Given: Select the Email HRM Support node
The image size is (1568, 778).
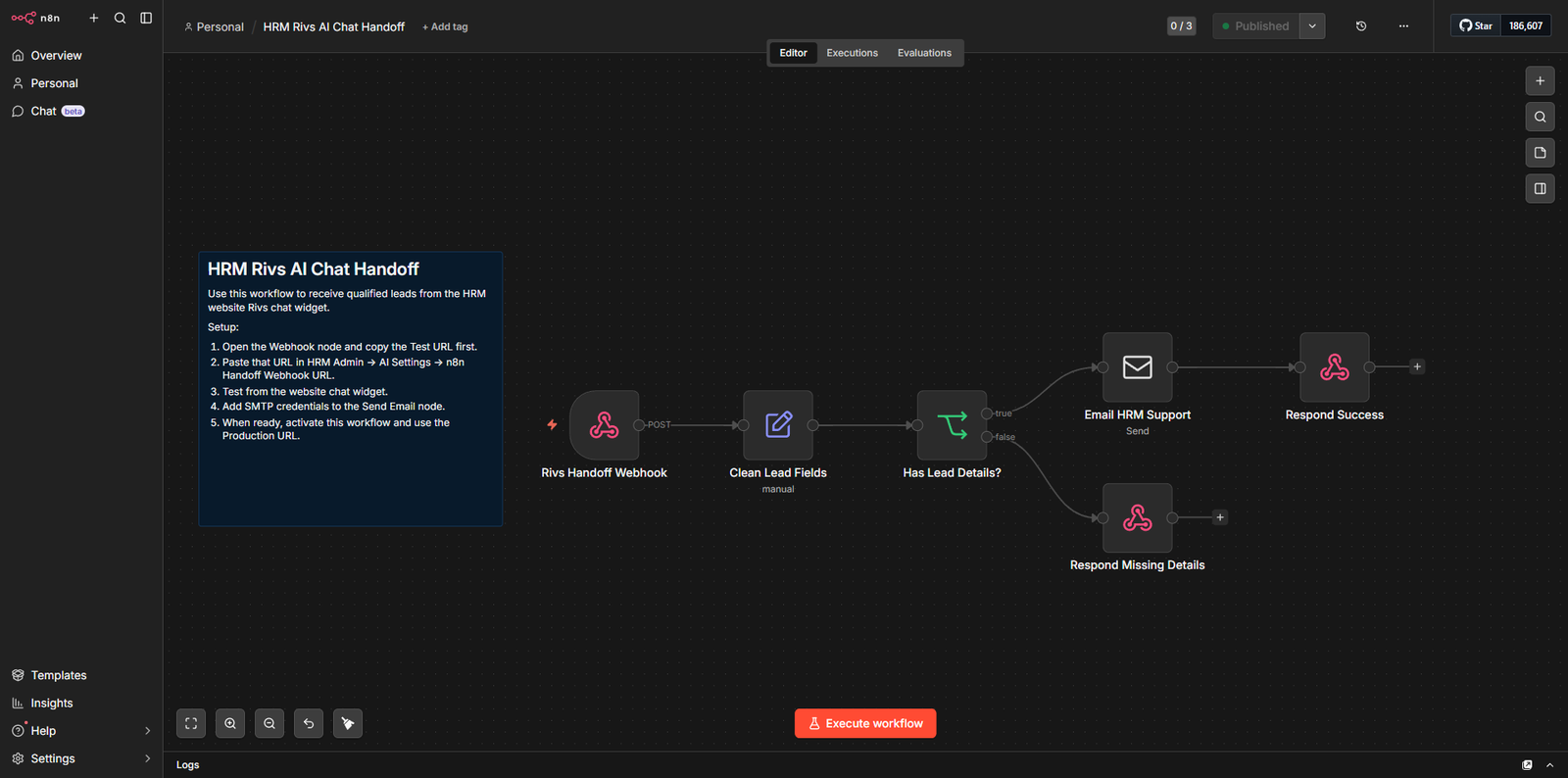Looking at the screenshot, I should click(1137, 367).
